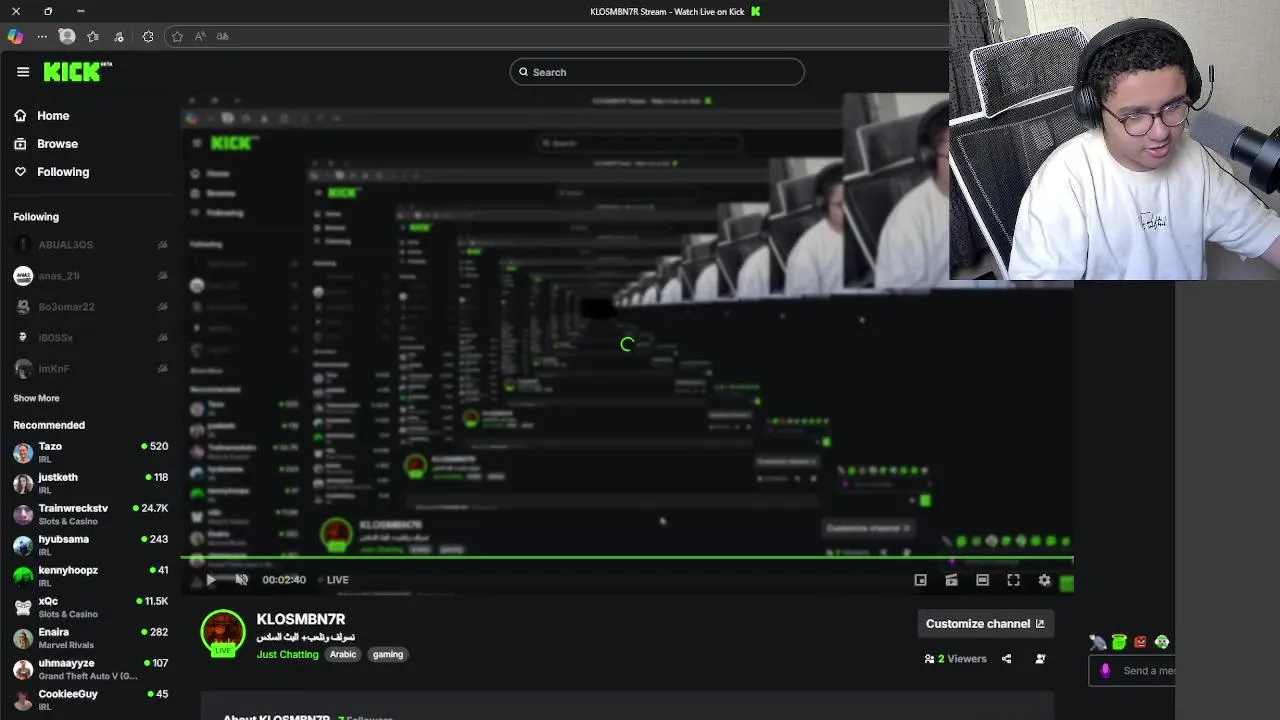The height and width of the screenshot is (720, 1280).
Task: Open browser three-dots settings menu
Action: pos(42,36)
